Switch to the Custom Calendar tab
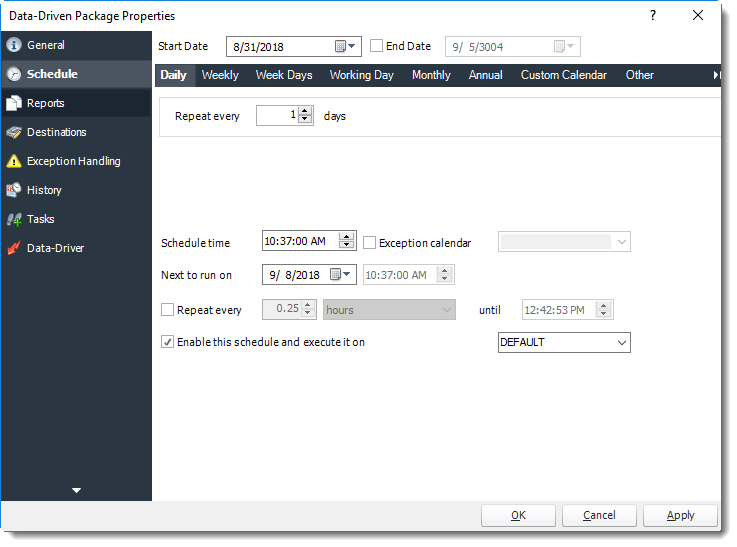This screenshot has width=737, height=547. tap(564, 75)
